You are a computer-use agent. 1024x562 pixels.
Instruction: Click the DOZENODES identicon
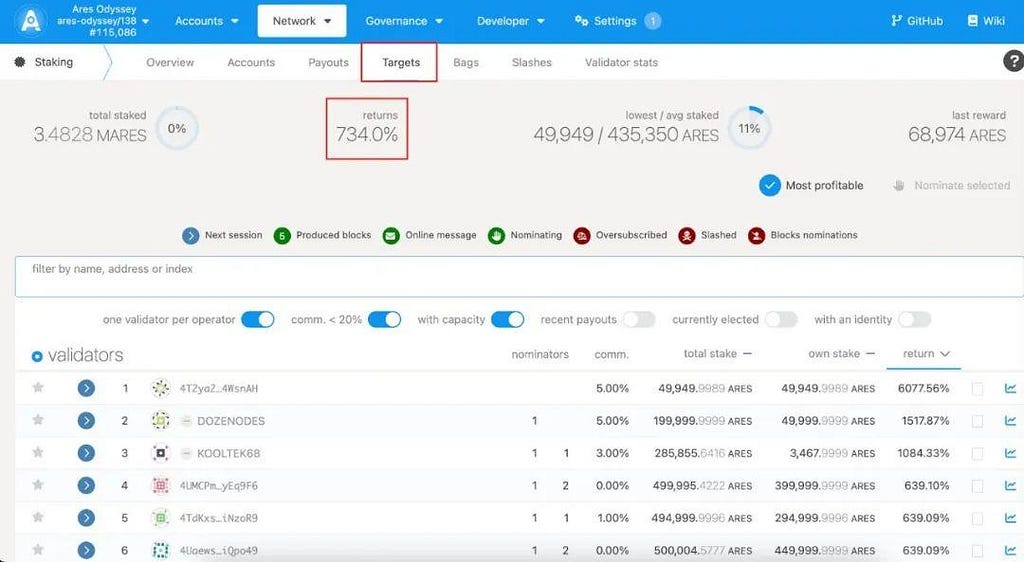pyautogui.click(x=160, y=421)
